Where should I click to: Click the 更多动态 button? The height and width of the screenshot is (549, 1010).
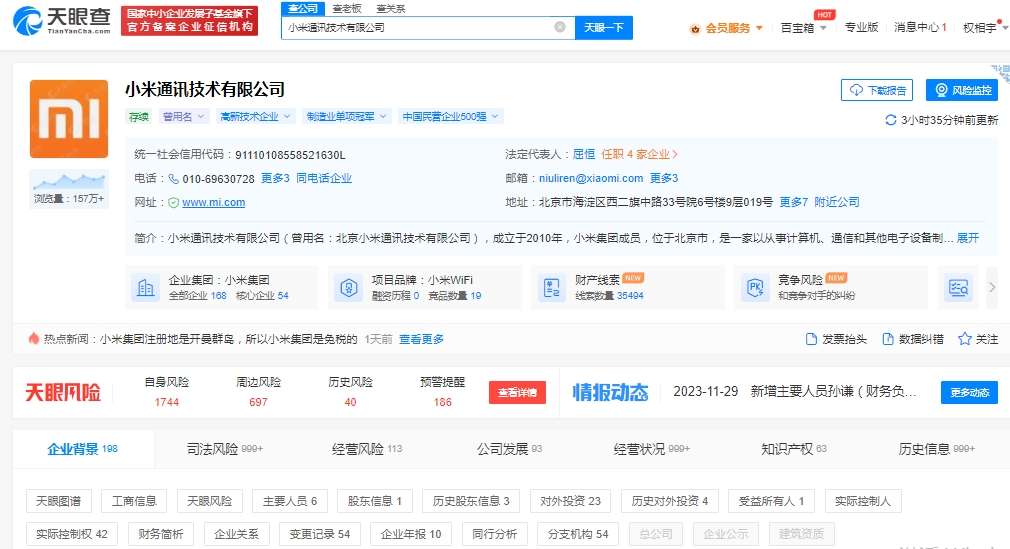pos(969,392)
